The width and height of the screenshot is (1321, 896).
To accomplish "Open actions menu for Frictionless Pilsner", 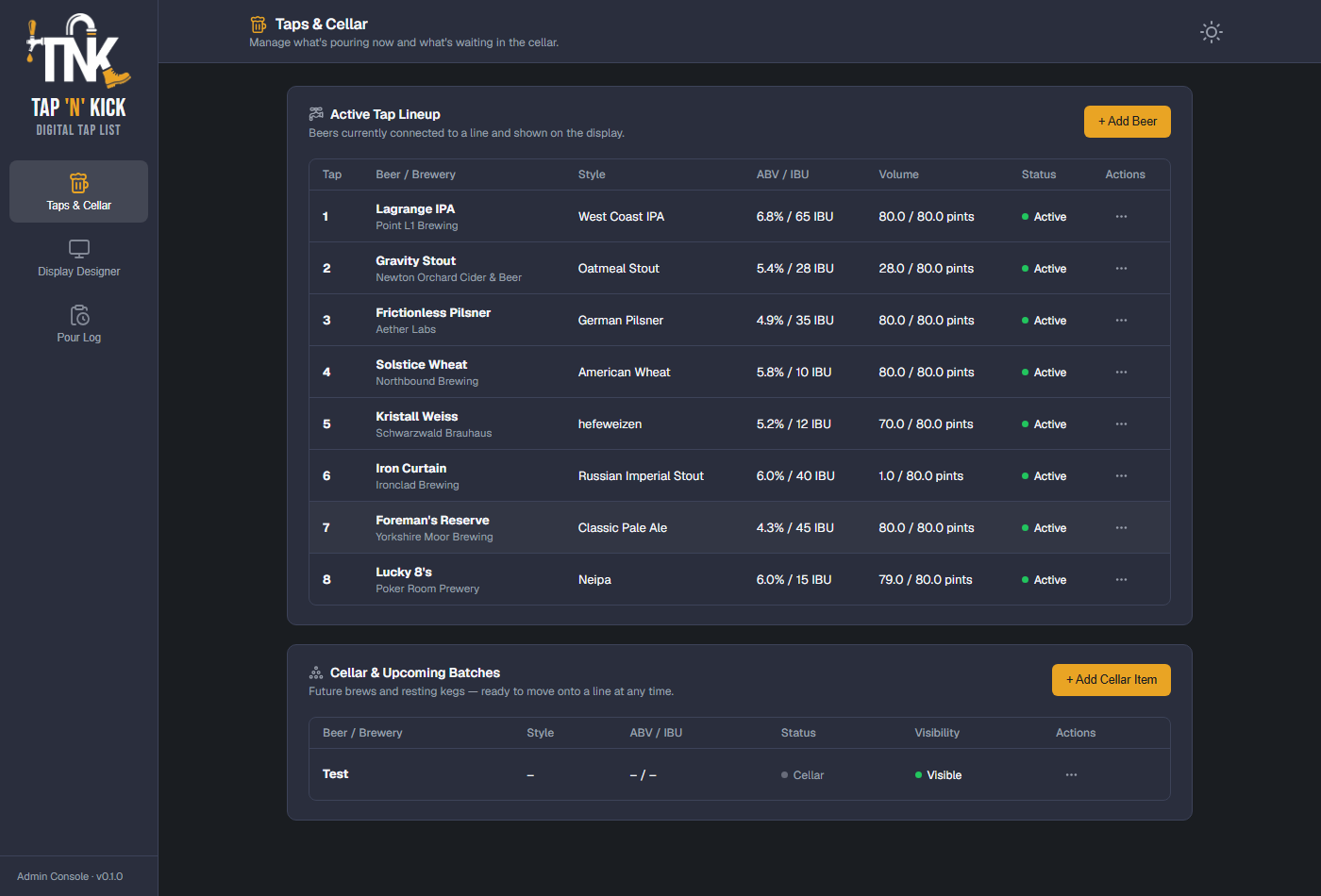I will pos(1121,321).
